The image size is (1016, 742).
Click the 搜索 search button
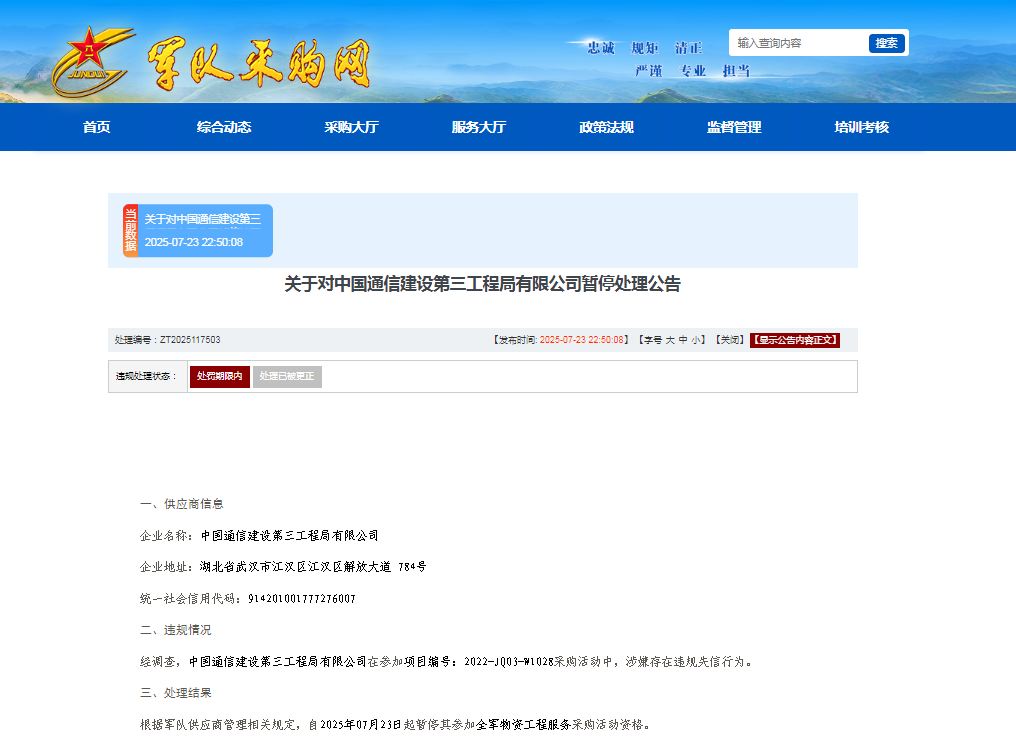[886, 43]
